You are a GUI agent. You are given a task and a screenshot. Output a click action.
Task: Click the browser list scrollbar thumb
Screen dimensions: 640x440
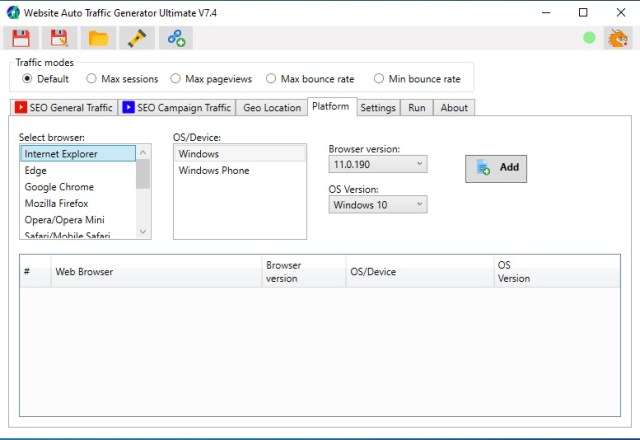click(x=143, y=174)
